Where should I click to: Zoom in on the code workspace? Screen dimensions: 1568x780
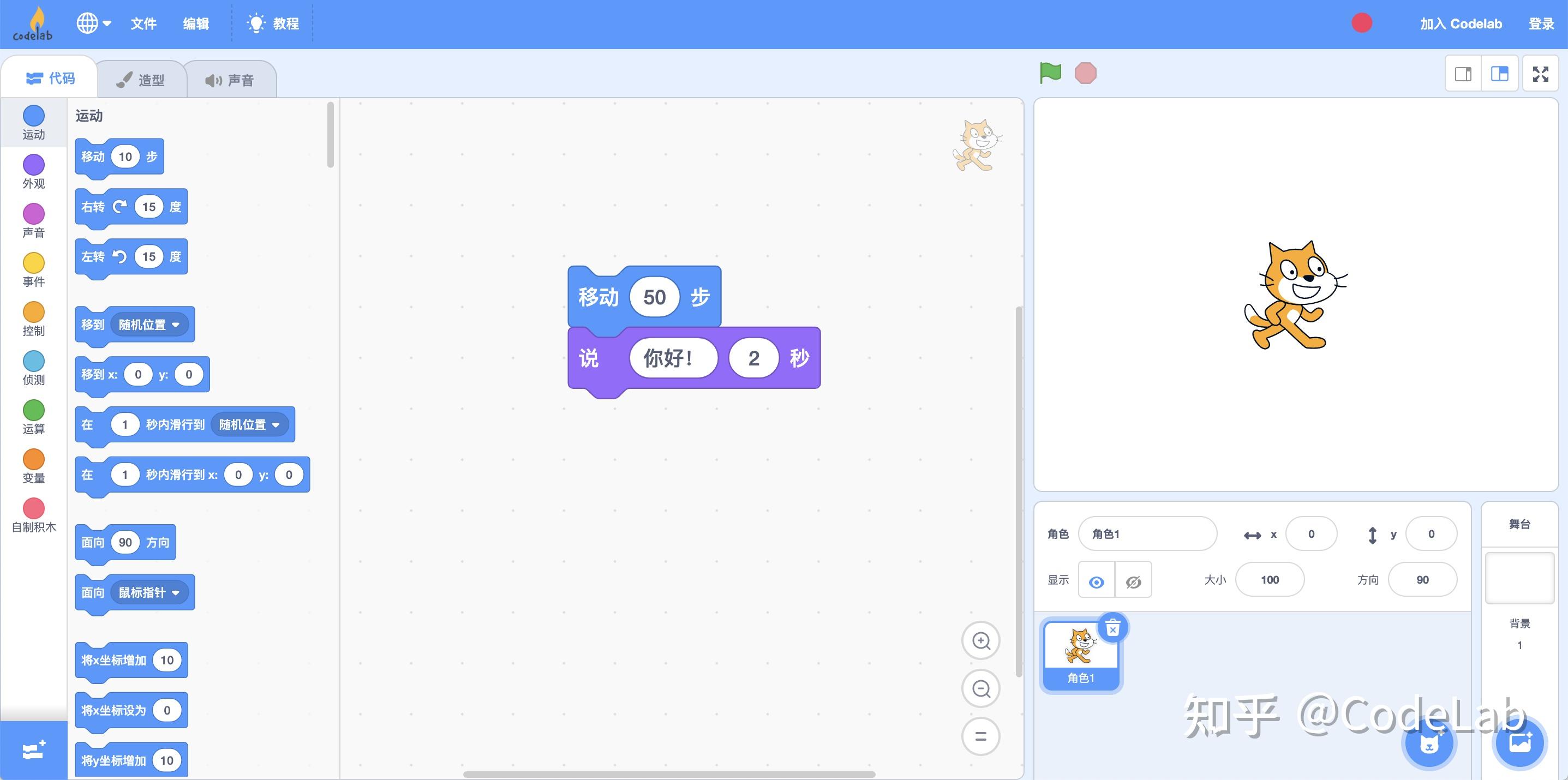click(980, 641)
